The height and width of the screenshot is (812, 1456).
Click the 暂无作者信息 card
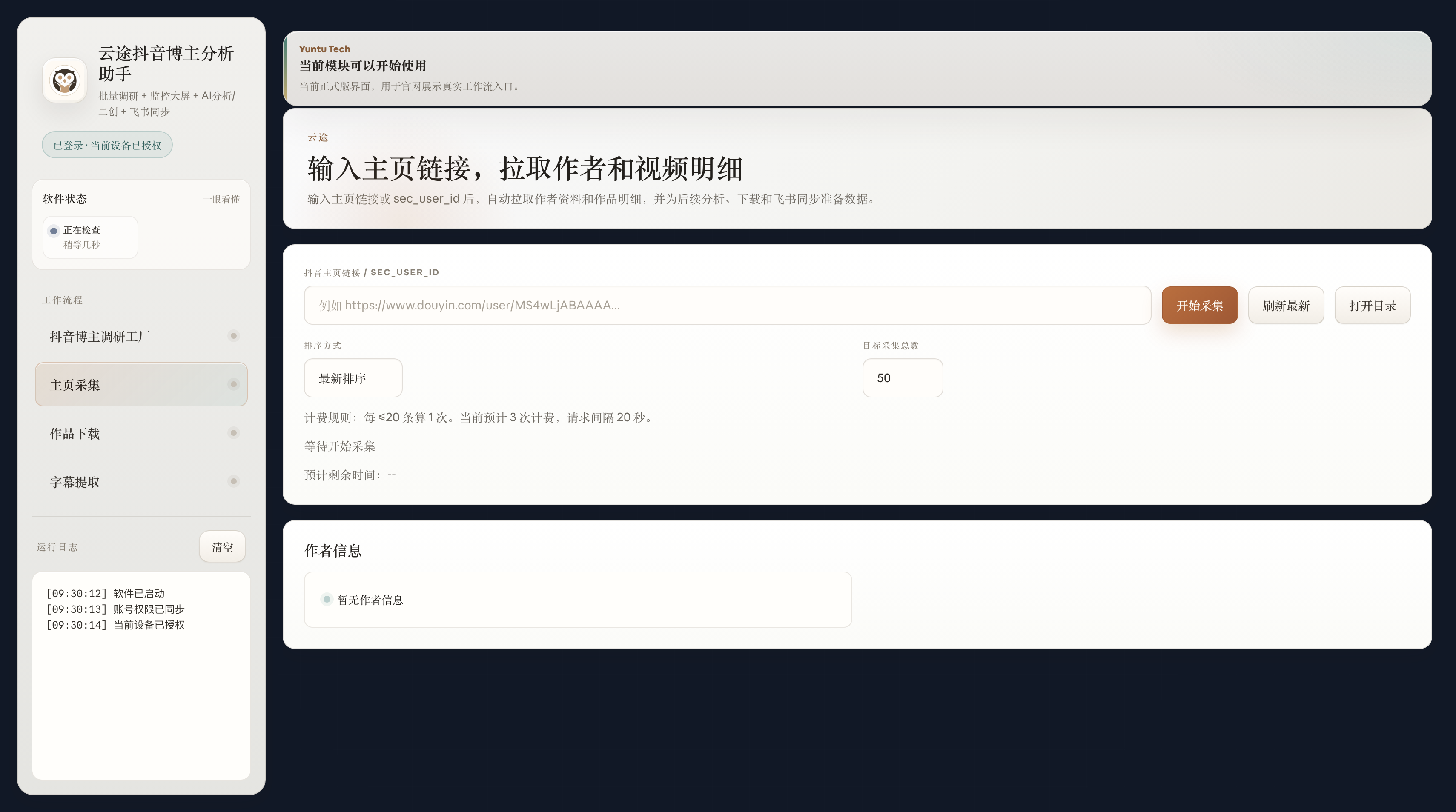578,600
